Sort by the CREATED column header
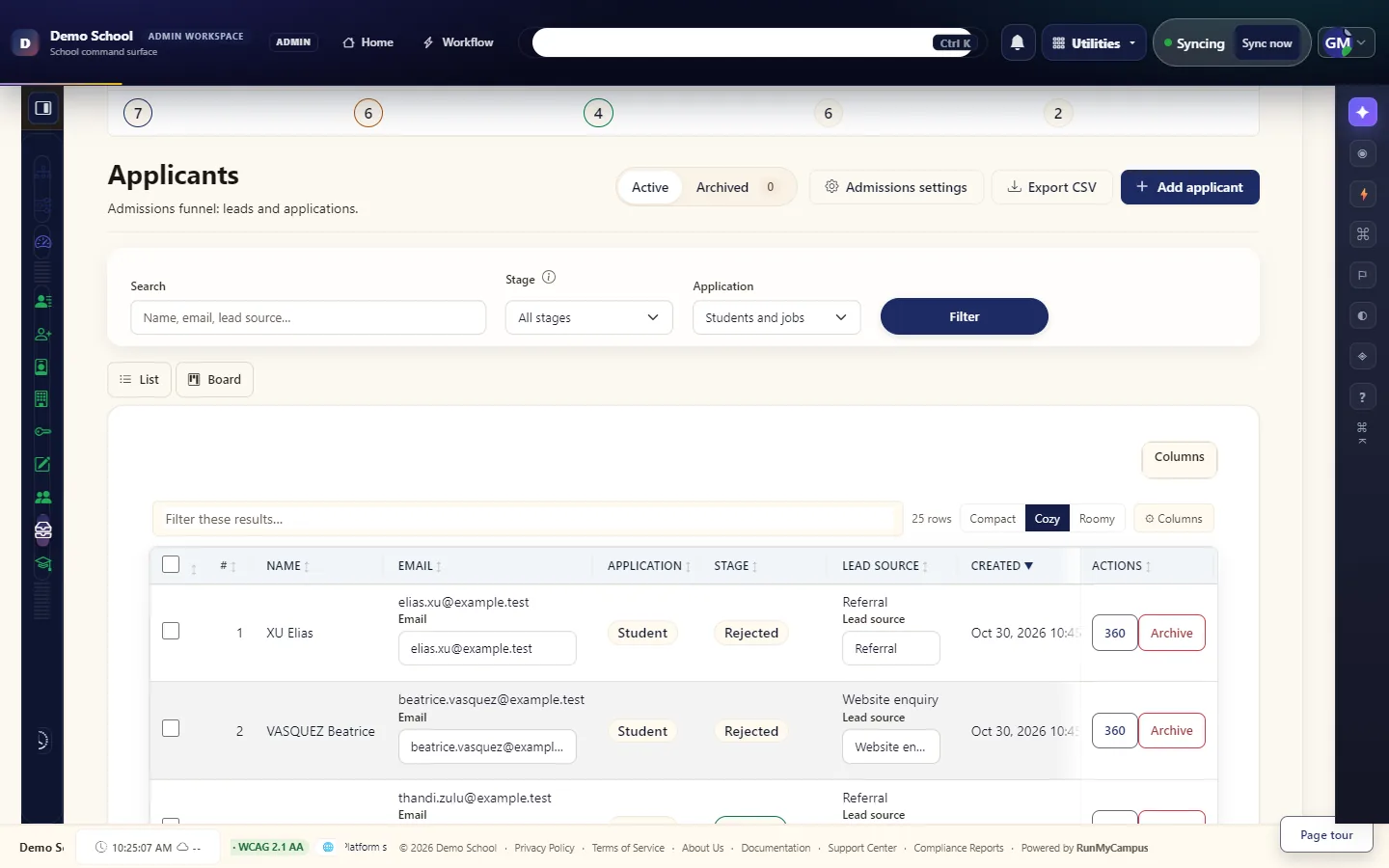The width and height of the screenshot is (1389, 868). (x=1001, y=566)
